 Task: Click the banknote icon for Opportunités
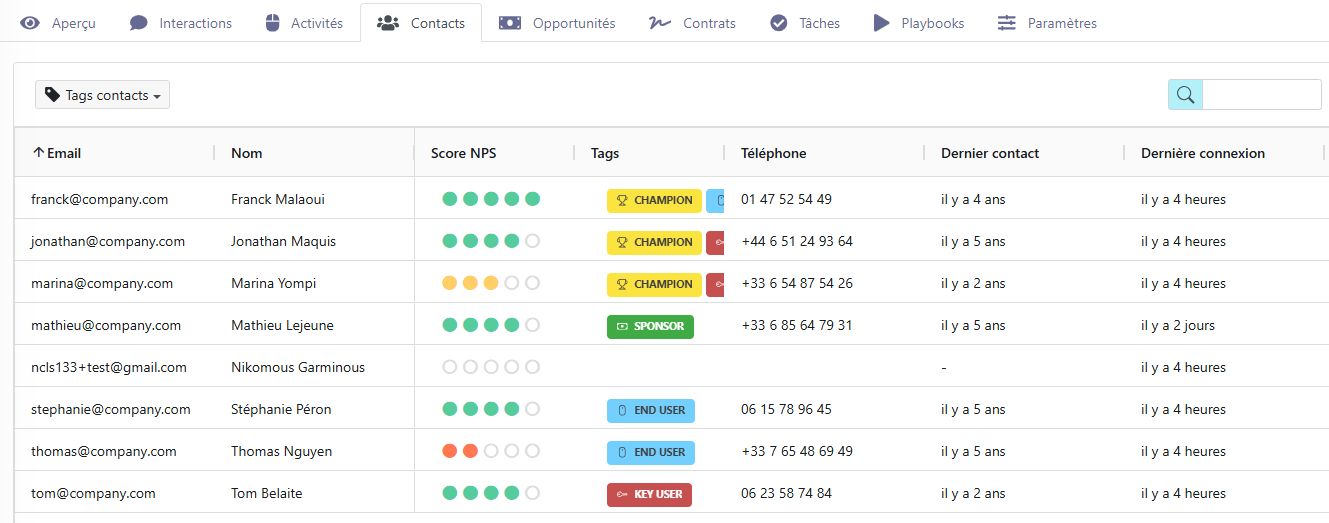coord(510,23)
